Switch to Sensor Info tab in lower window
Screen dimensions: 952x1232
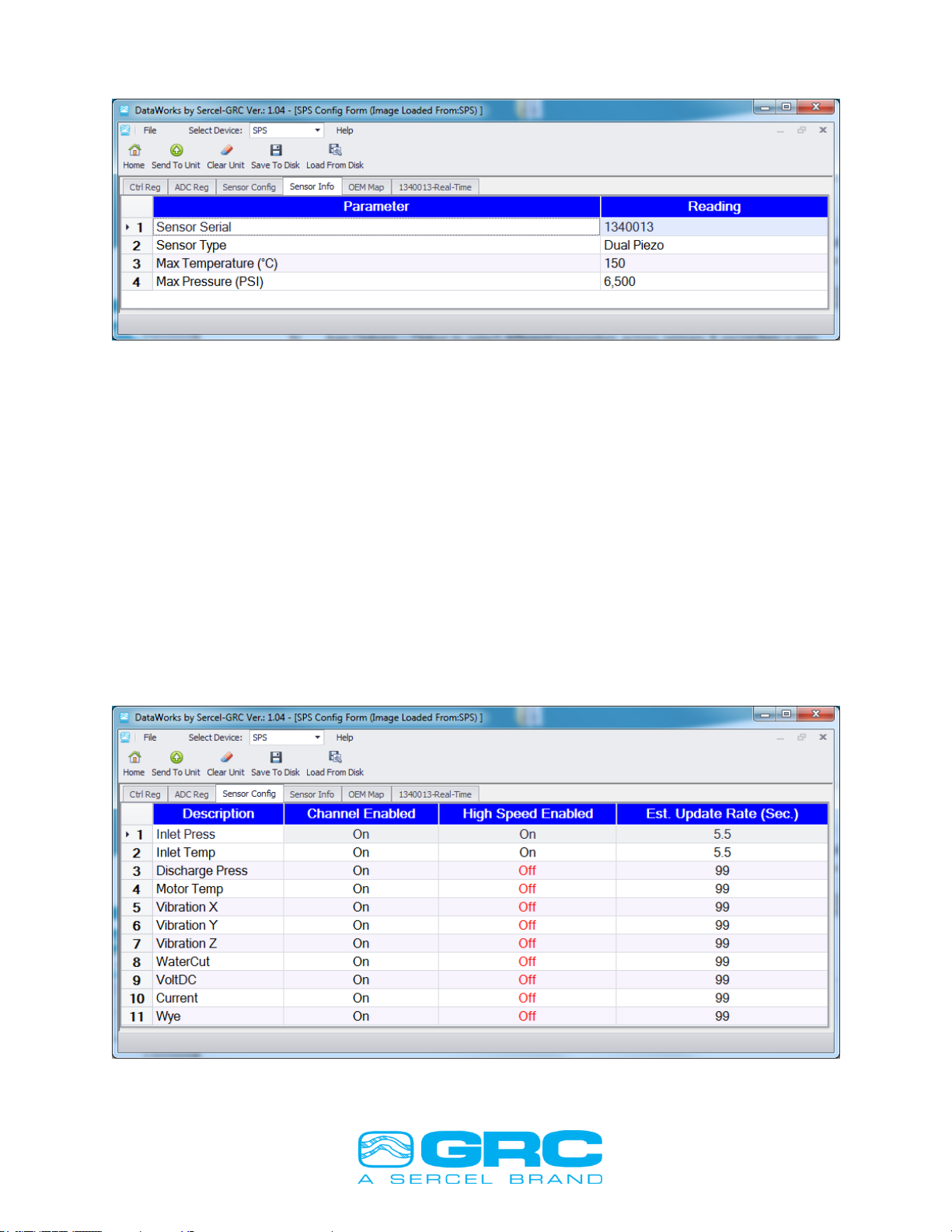point(312,794)
